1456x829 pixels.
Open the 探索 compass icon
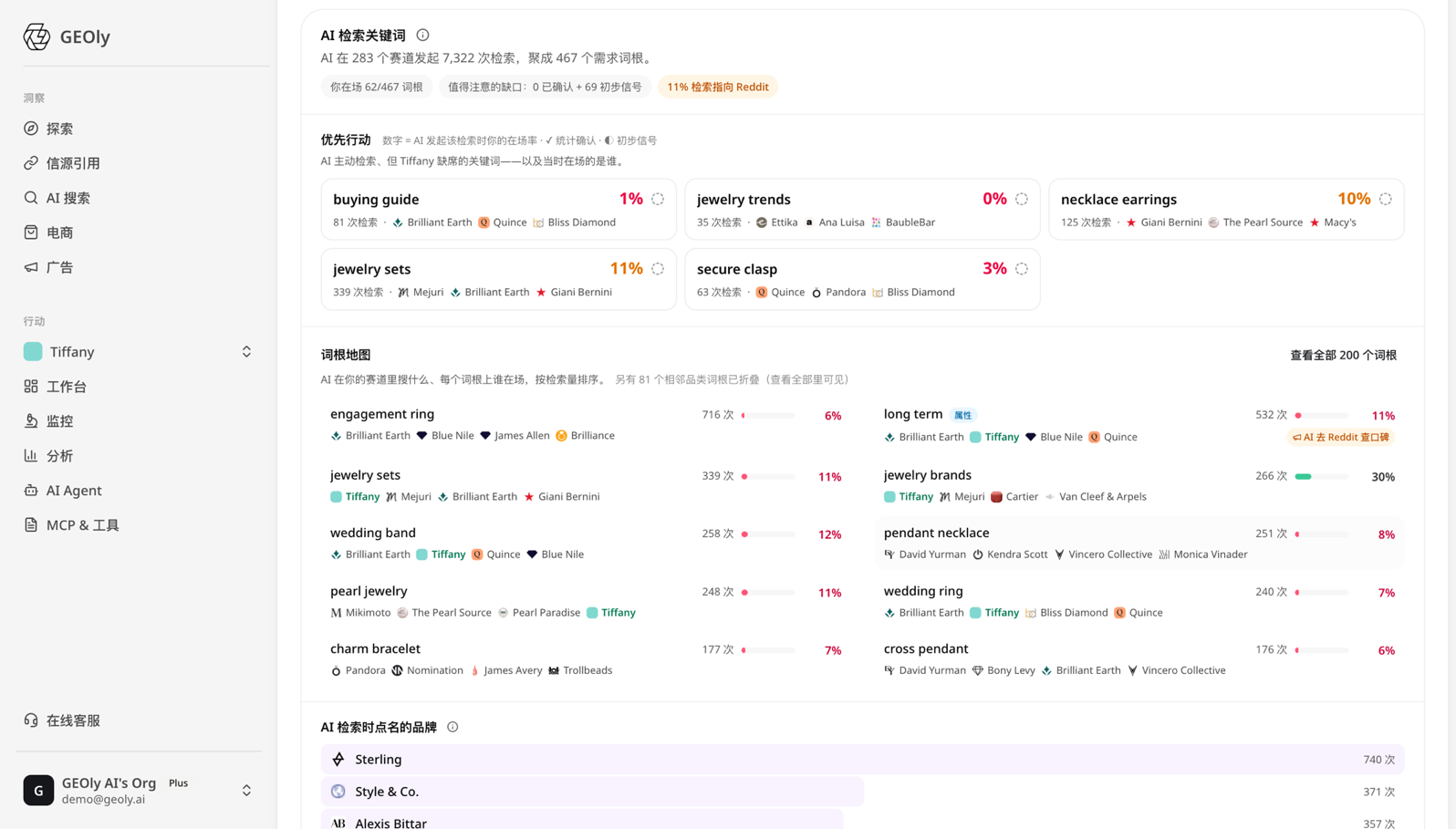coord(31,129)
